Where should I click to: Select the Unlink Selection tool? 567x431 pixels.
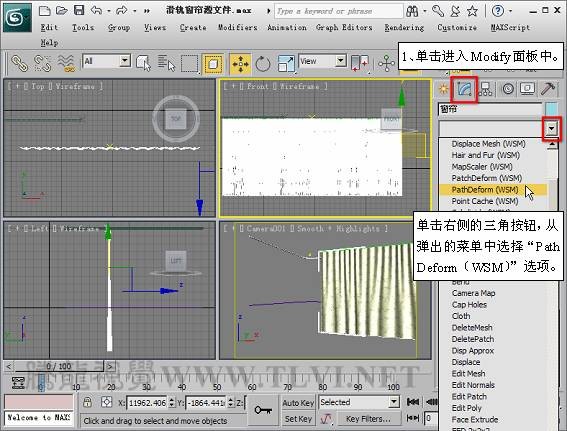coord(42,63)
